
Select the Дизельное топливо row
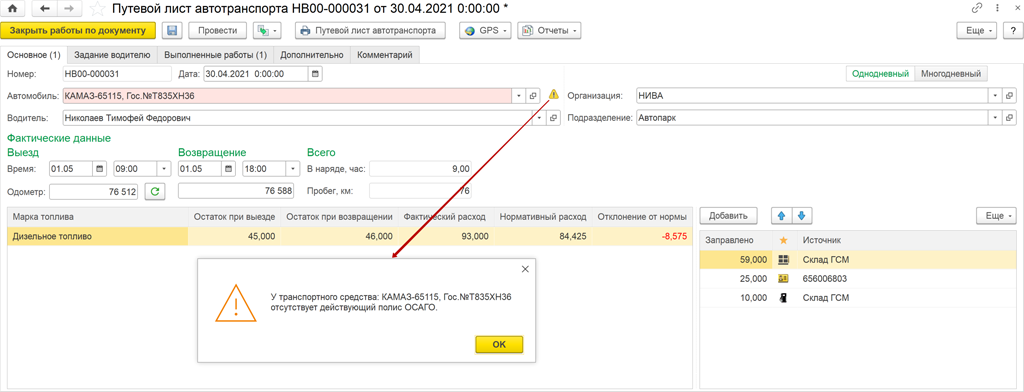click(x=349, y=237)
